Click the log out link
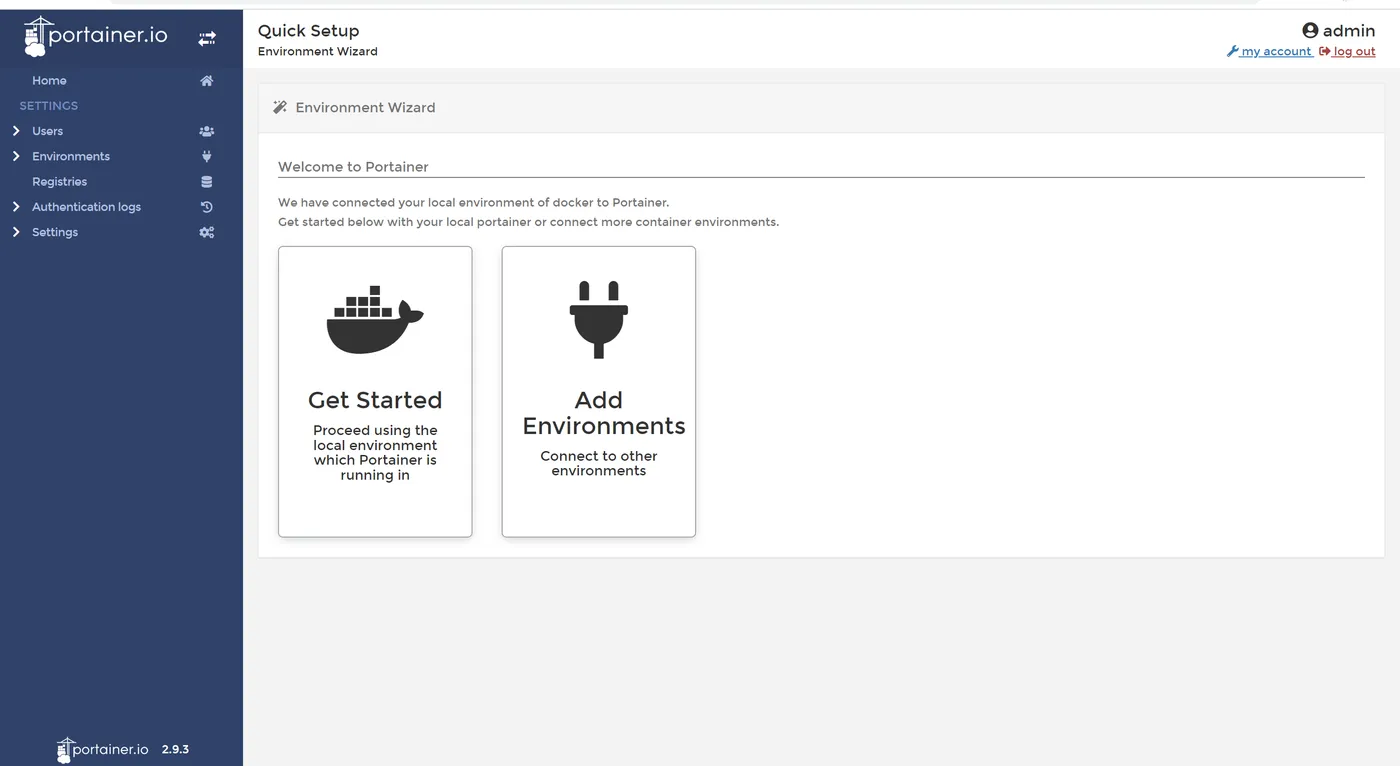This screenshot has width=1400, height=766. (x=1354, y=51)
